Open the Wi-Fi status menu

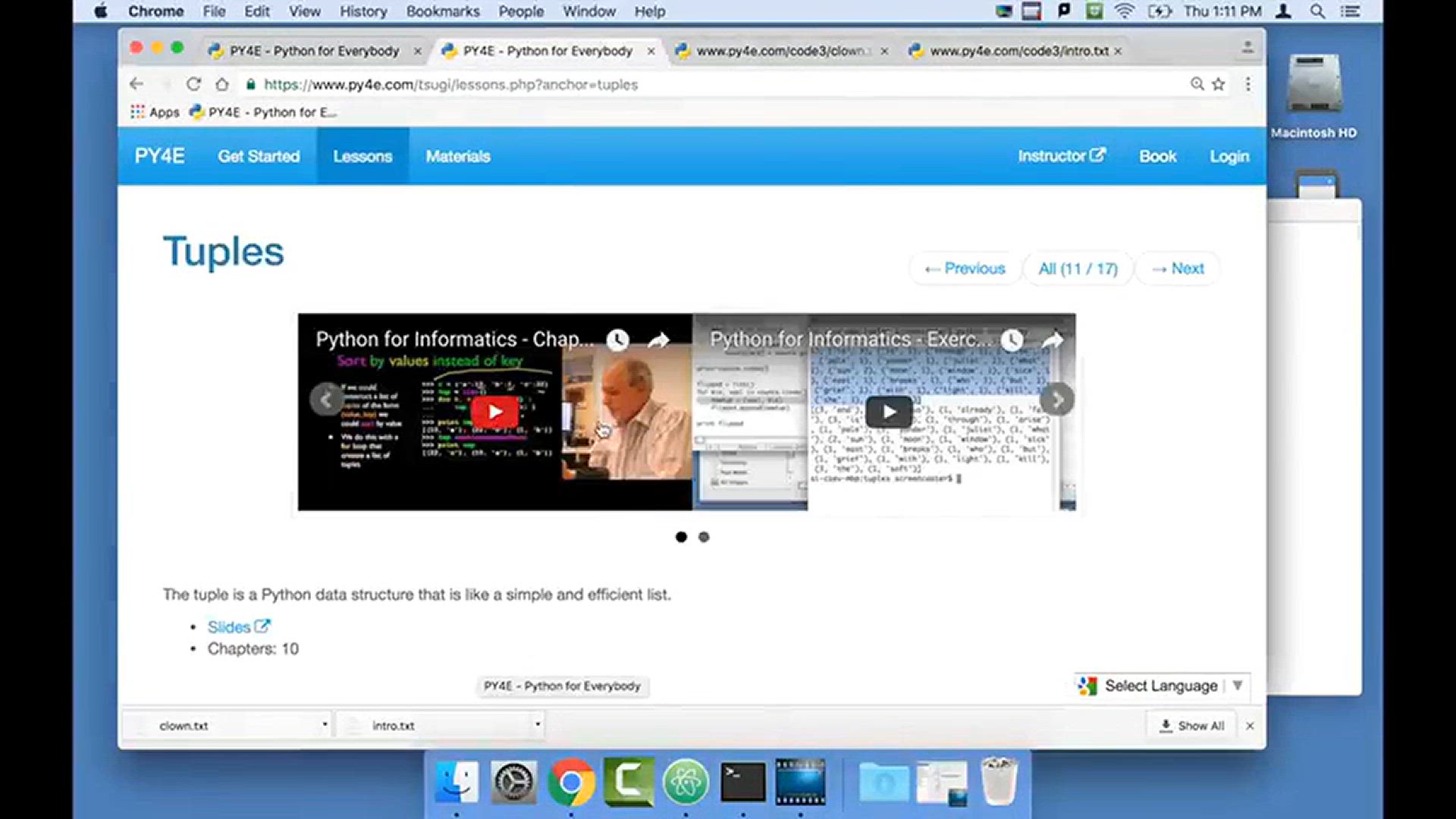point(1125,11)
